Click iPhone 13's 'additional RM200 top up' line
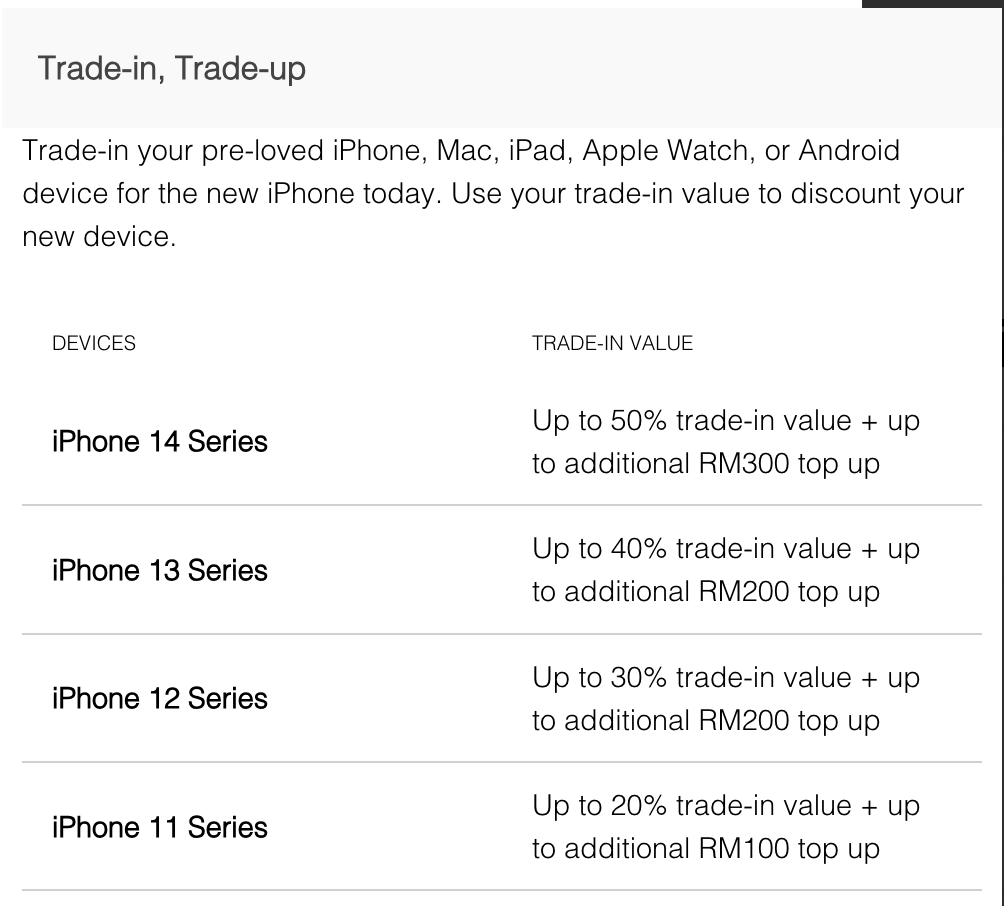The height and width of the screenshot is (906, 1004). [x=705, y=592]
